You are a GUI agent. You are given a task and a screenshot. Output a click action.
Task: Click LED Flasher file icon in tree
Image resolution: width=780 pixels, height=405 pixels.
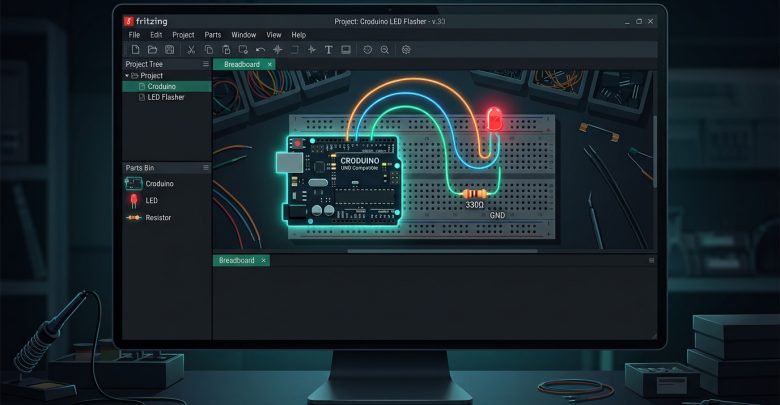142,97
